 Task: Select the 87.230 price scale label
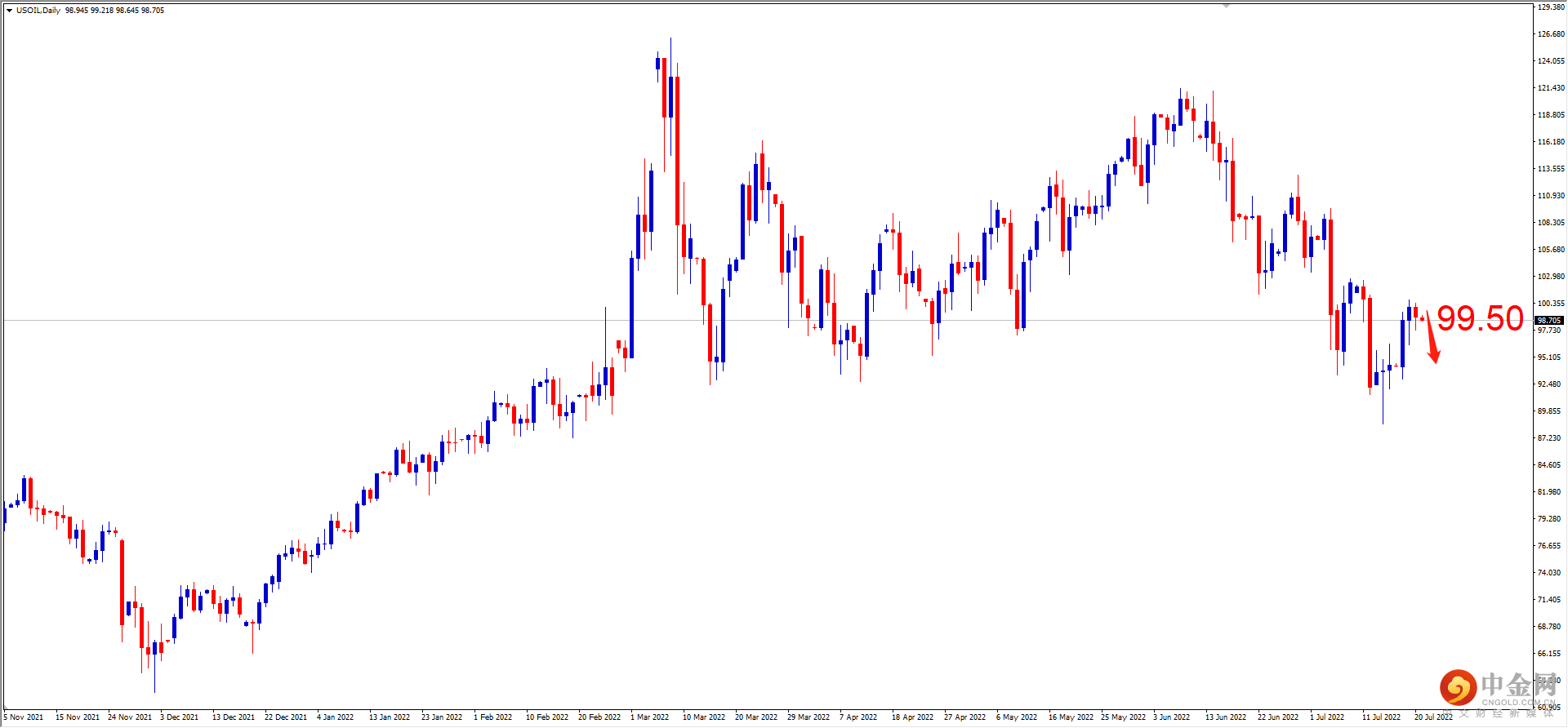[x=1549, y=438]
